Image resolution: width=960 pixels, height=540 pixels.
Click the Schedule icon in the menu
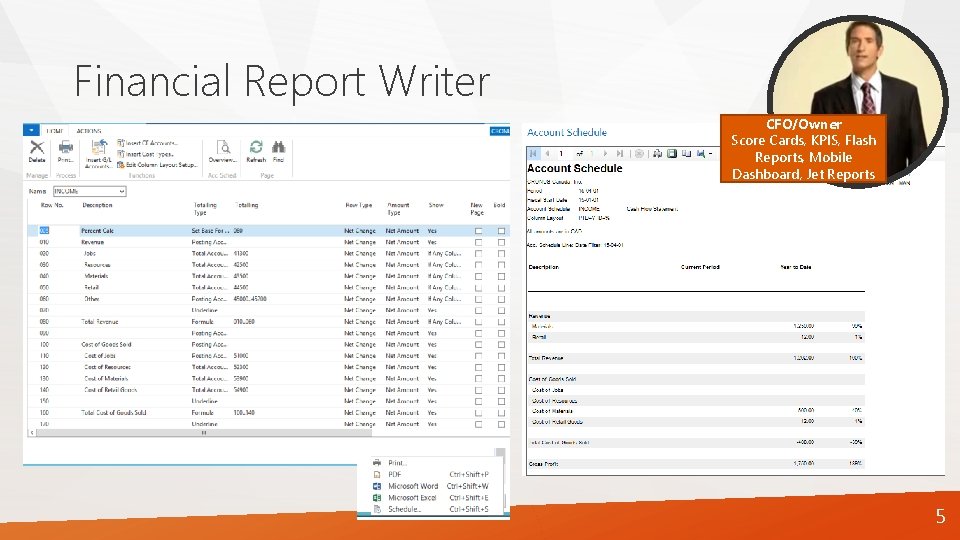[x=377, y=509]
